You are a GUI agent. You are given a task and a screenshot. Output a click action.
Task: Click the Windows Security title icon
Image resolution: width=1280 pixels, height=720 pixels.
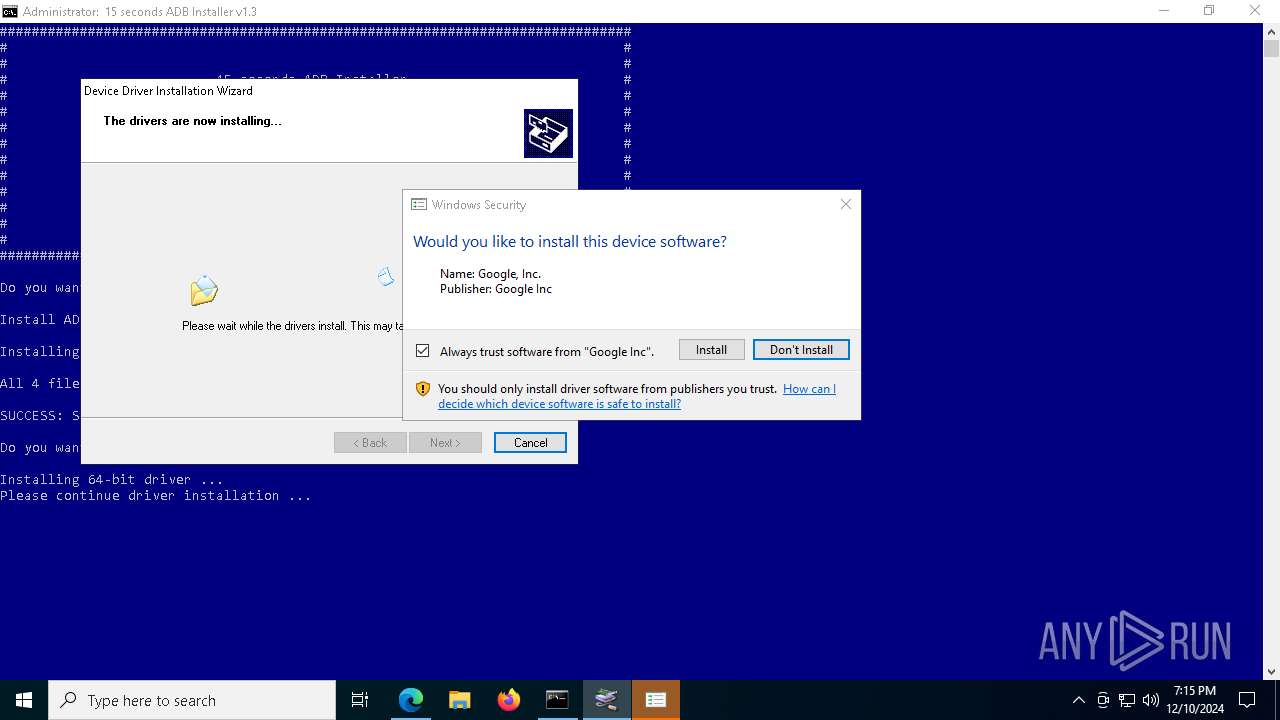(x=420, y=204)
